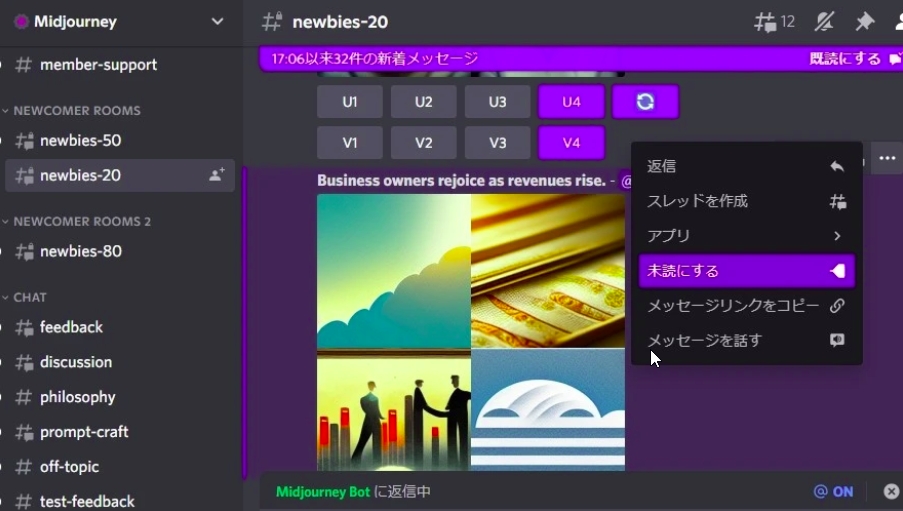The height and width of the screenshot is (511, 903).
Task: Click the re-roll refresh icon button
Action: [x=645, y=102]
